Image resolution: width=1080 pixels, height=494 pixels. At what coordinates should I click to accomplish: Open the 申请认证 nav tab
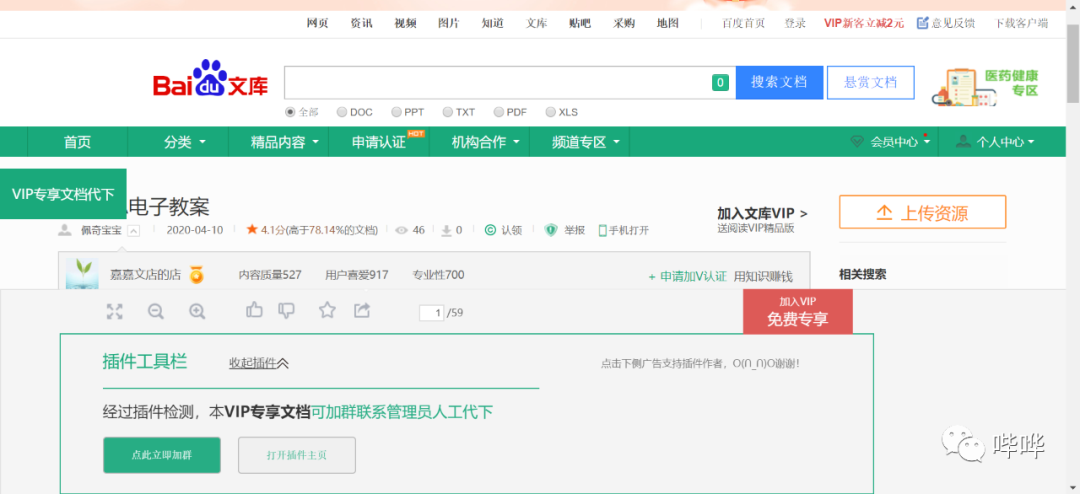(379, 142)
